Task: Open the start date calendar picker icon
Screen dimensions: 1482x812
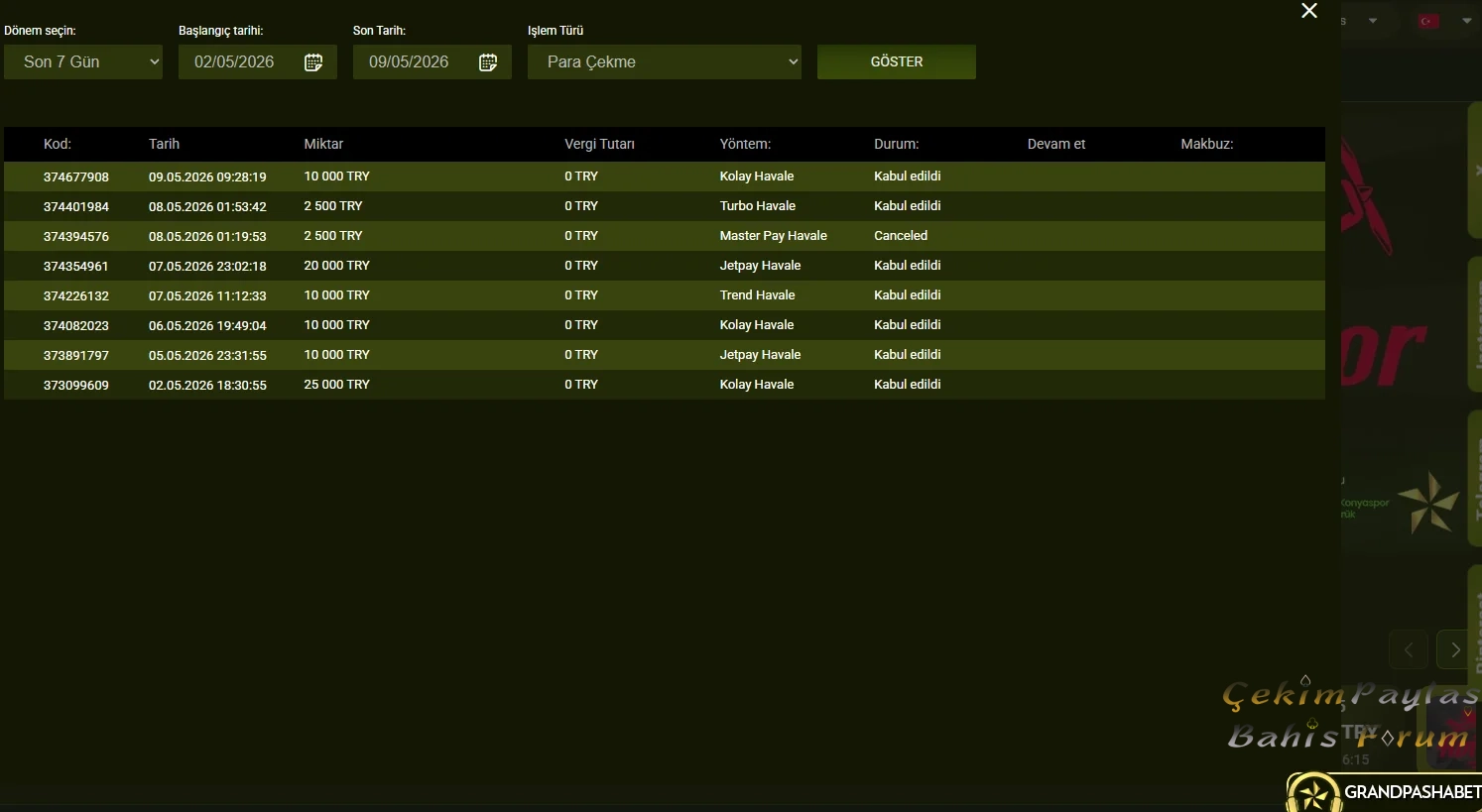Action: click(x=313, y=62)
